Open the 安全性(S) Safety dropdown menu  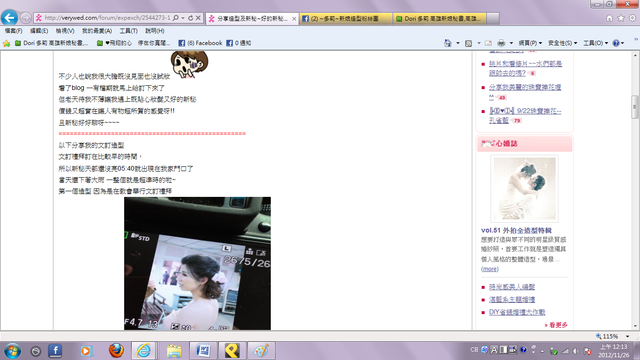click(x=562, y=43)
